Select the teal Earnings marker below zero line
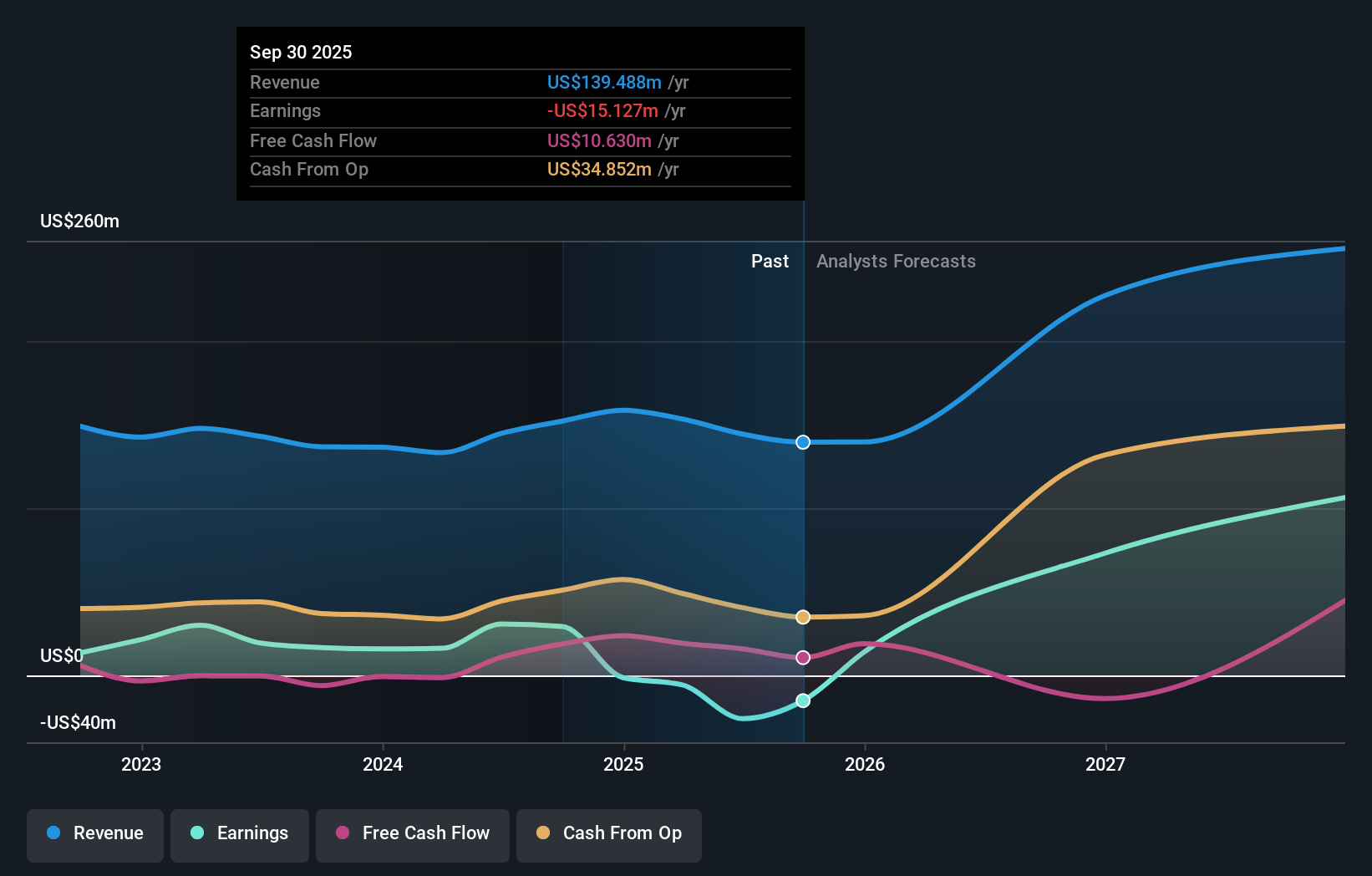 coord(803,700)
